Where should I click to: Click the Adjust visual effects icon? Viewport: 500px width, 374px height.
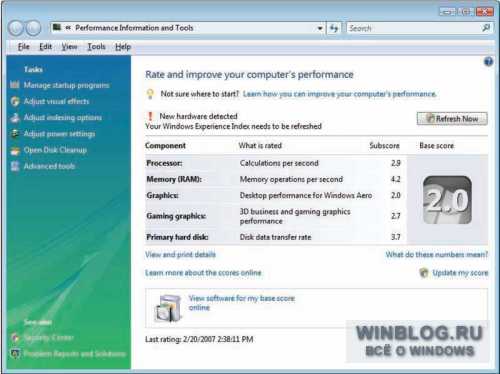pos(15,101)
